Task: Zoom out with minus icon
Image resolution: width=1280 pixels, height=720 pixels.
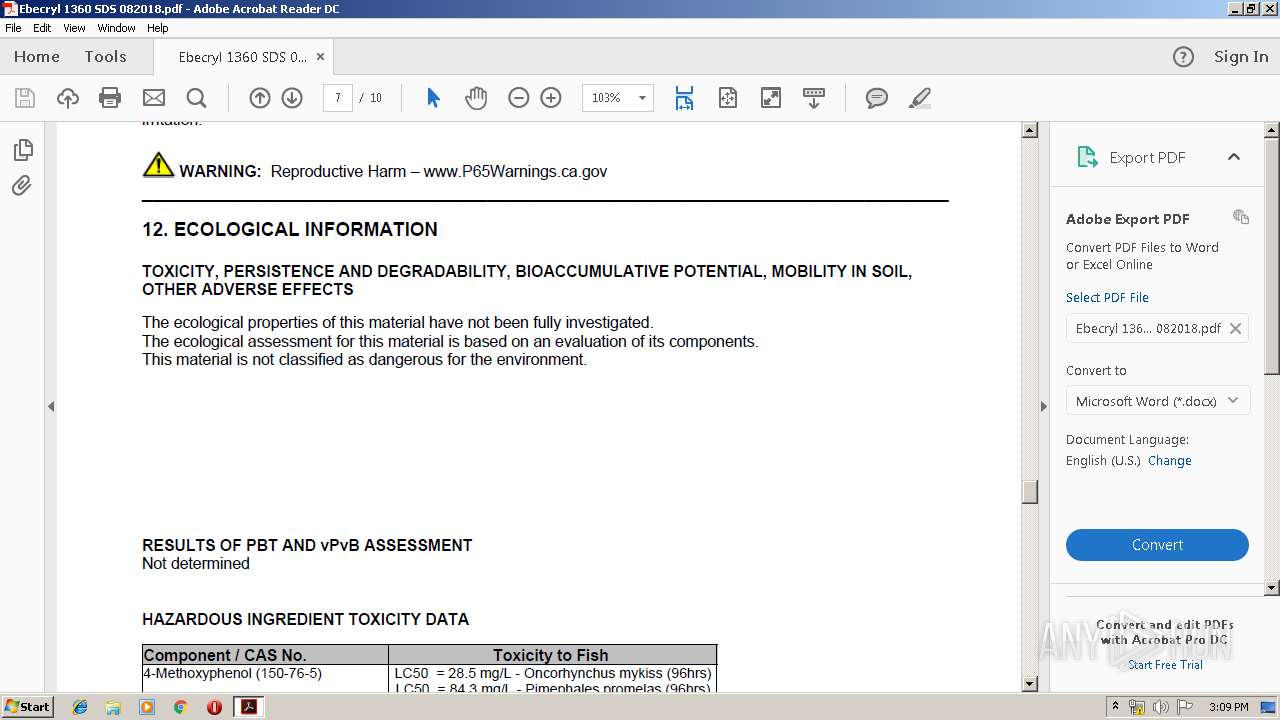Action: click(518, 98)
